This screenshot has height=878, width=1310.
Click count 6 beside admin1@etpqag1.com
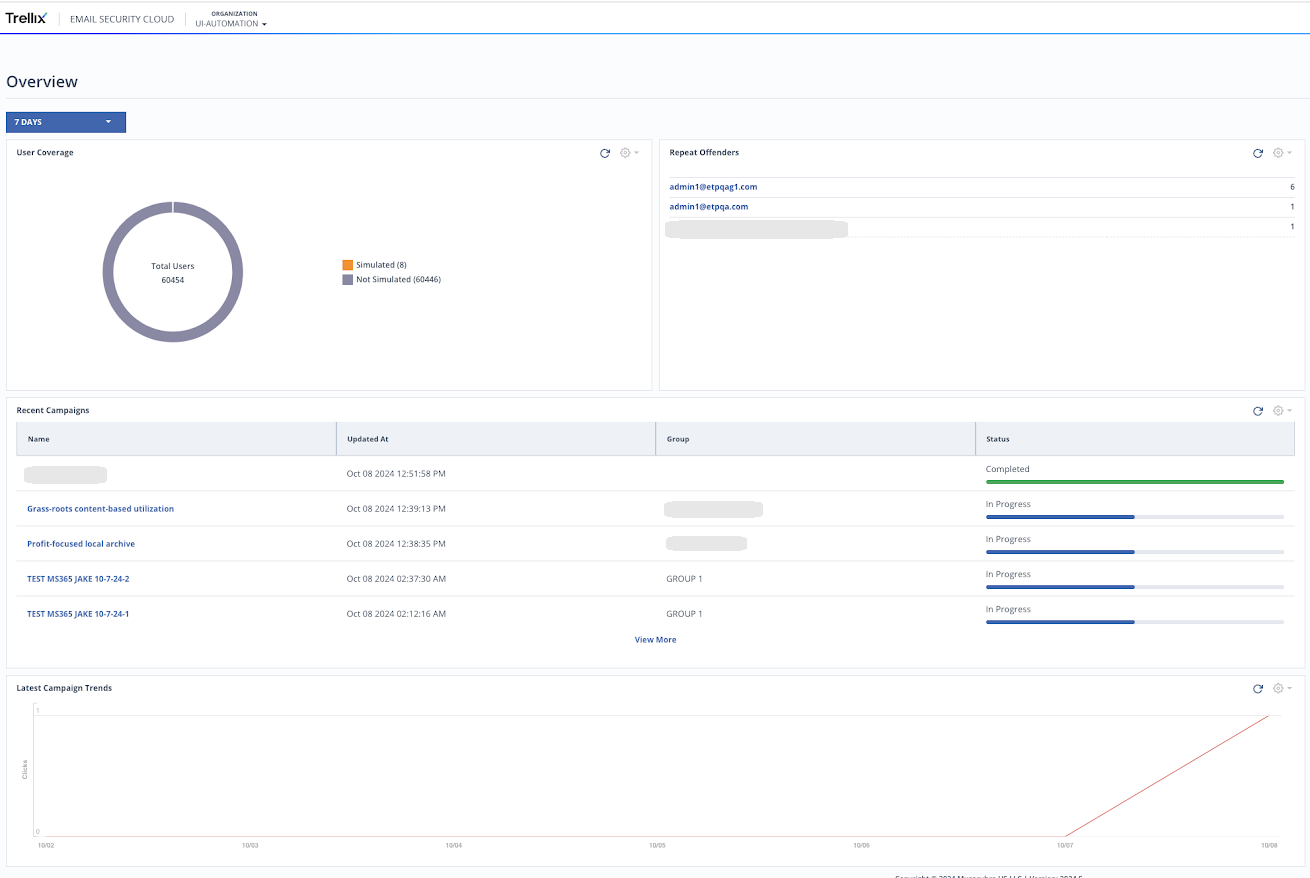point(1292,187)
